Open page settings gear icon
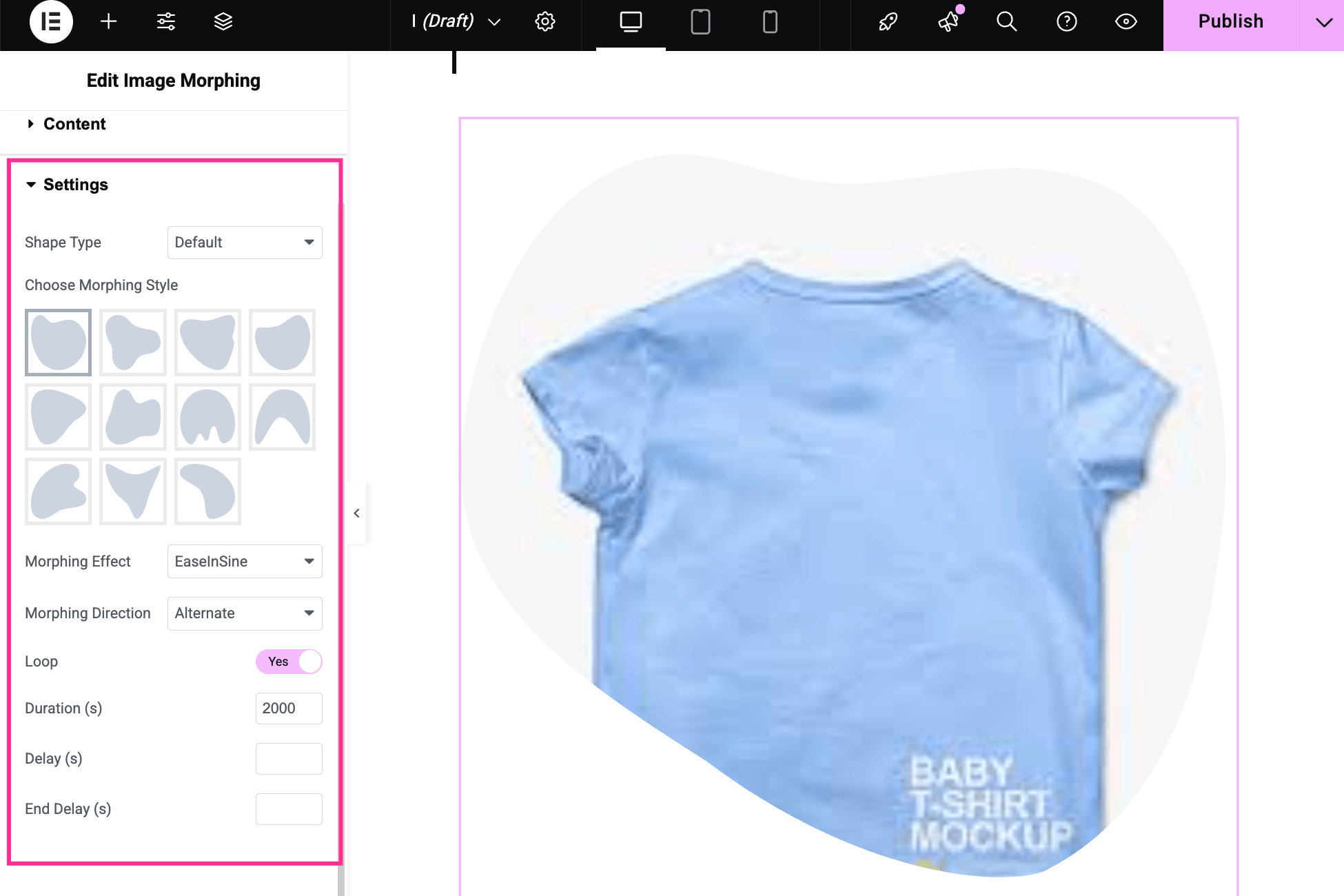The image size is (1344, 896). [x=544, y=22]
